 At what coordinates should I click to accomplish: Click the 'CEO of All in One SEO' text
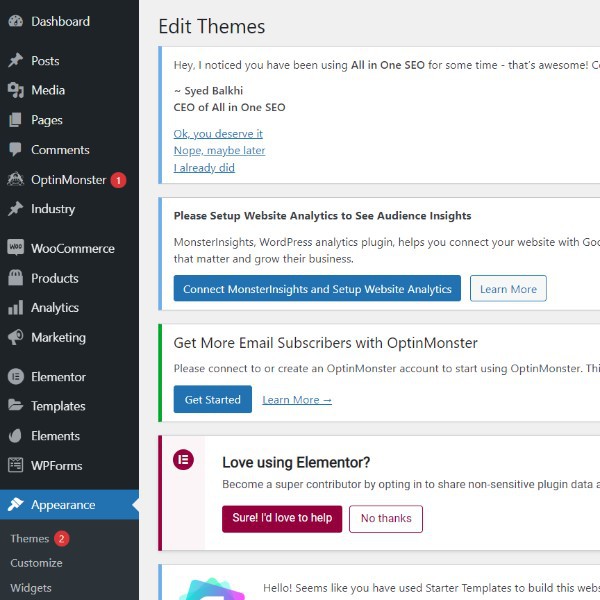pyautogui.click(x=230, y=107)
